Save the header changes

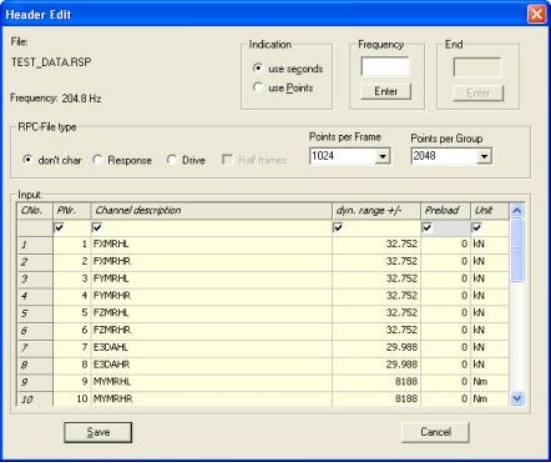click(98, 432)
